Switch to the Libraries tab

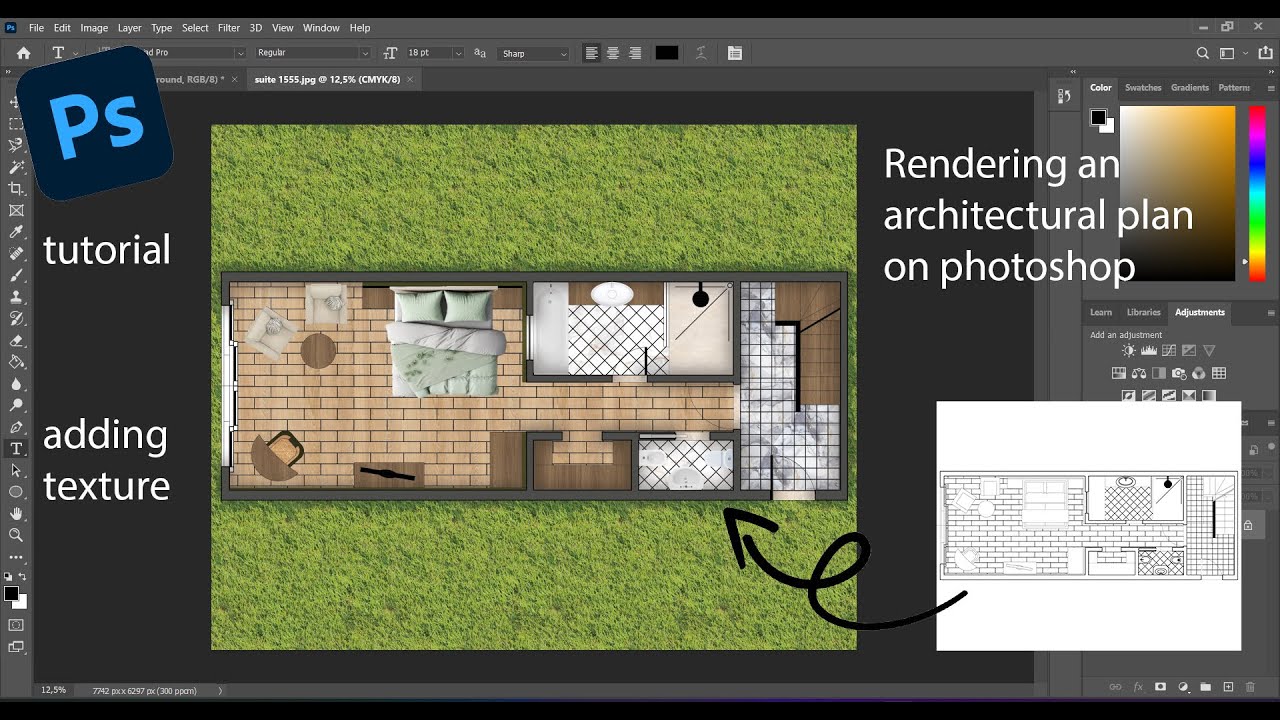(1143, 313)
